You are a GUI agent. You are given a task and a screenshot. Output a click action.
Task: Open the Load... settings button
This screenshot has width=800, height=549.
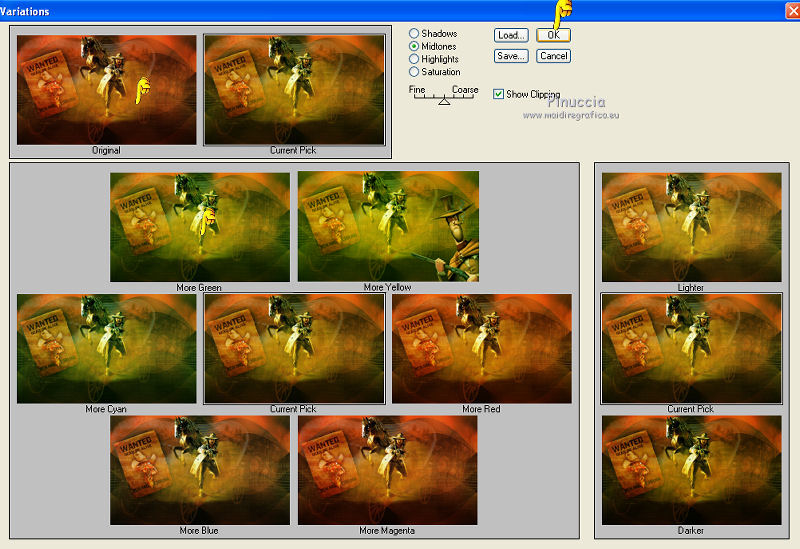[x=511, y=35]
